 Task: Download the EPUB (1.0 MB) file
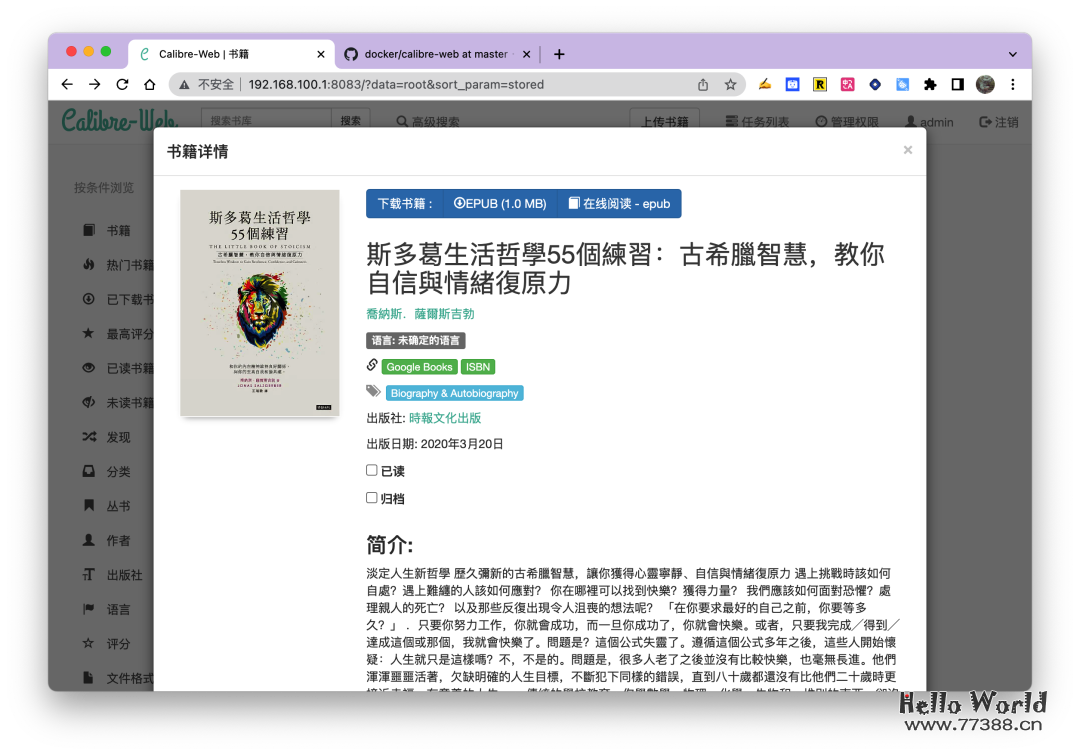[x=499, y=204]
